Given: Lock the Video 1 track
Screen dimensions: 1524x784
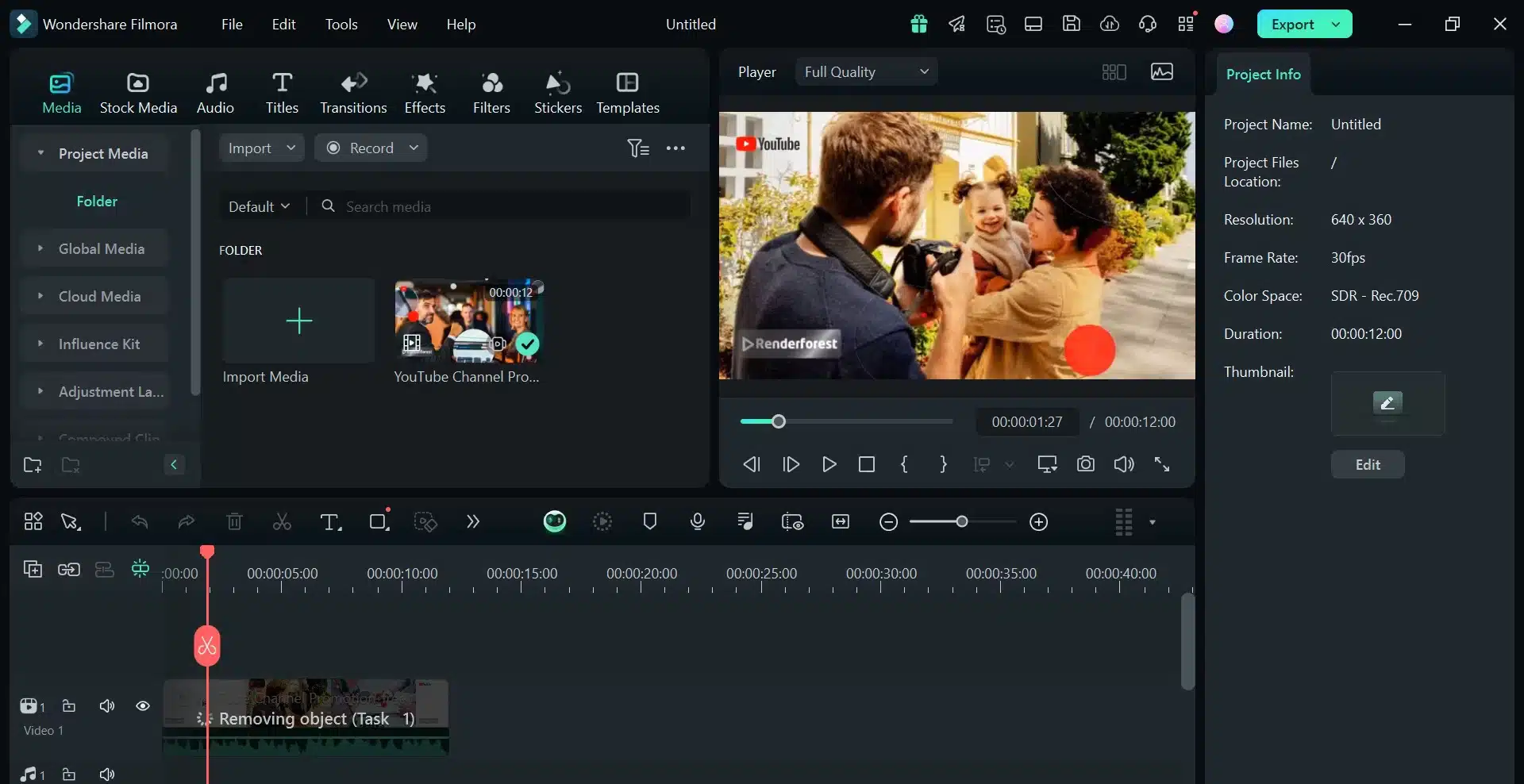Looking at the screenshot, I should [69, 706].
